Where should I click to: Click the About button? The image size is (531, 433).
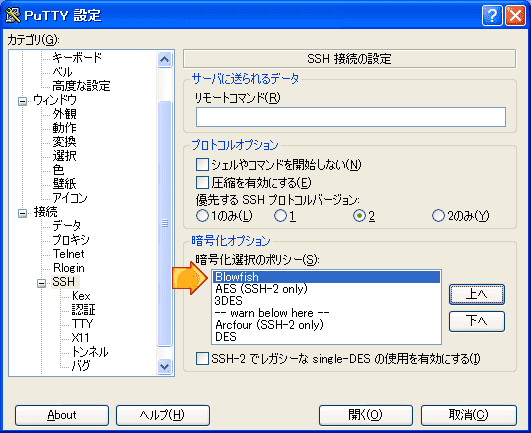click(x=62, y=415)
